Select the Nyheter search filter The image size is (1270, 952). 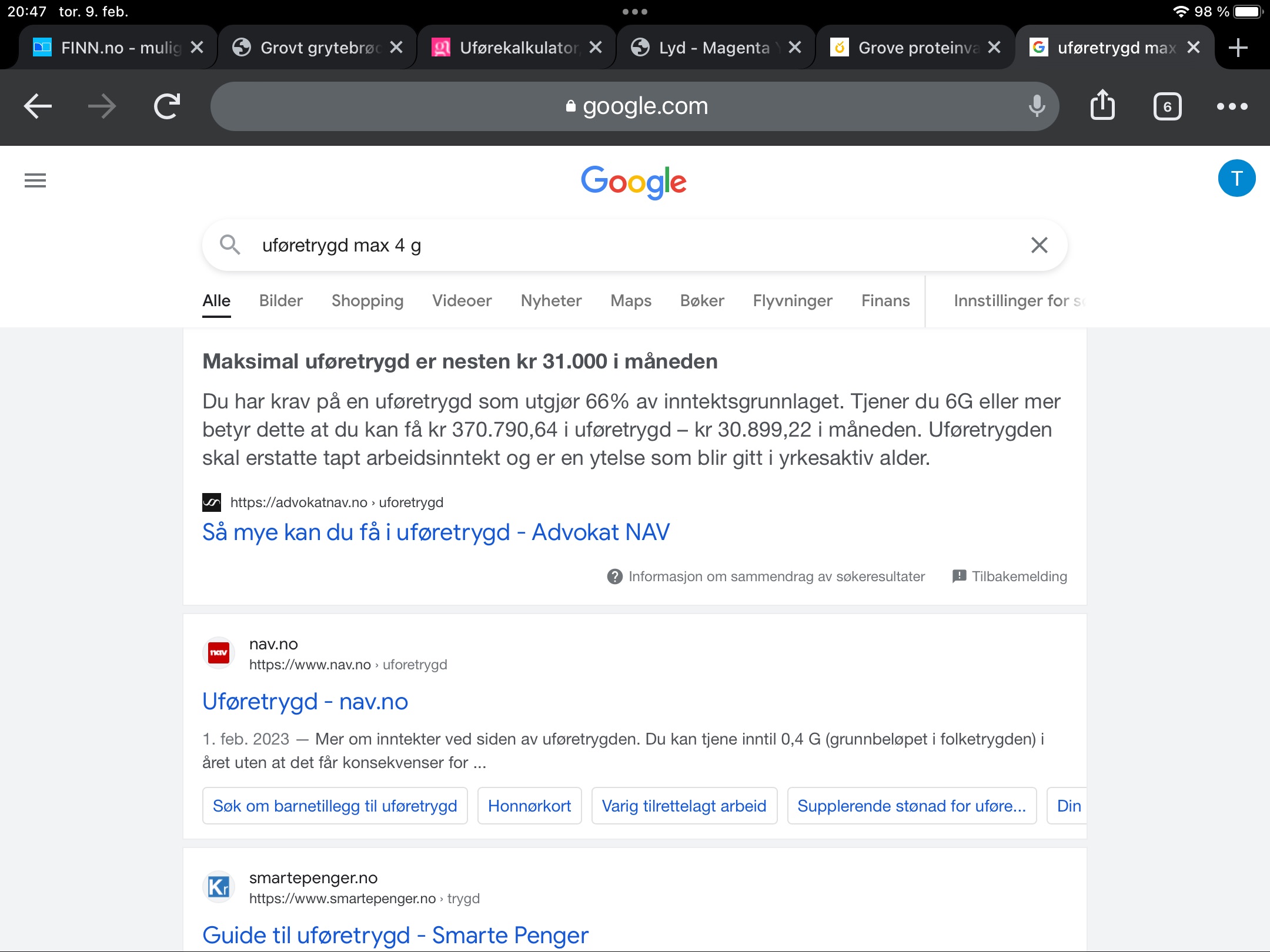tap(551, 301)
